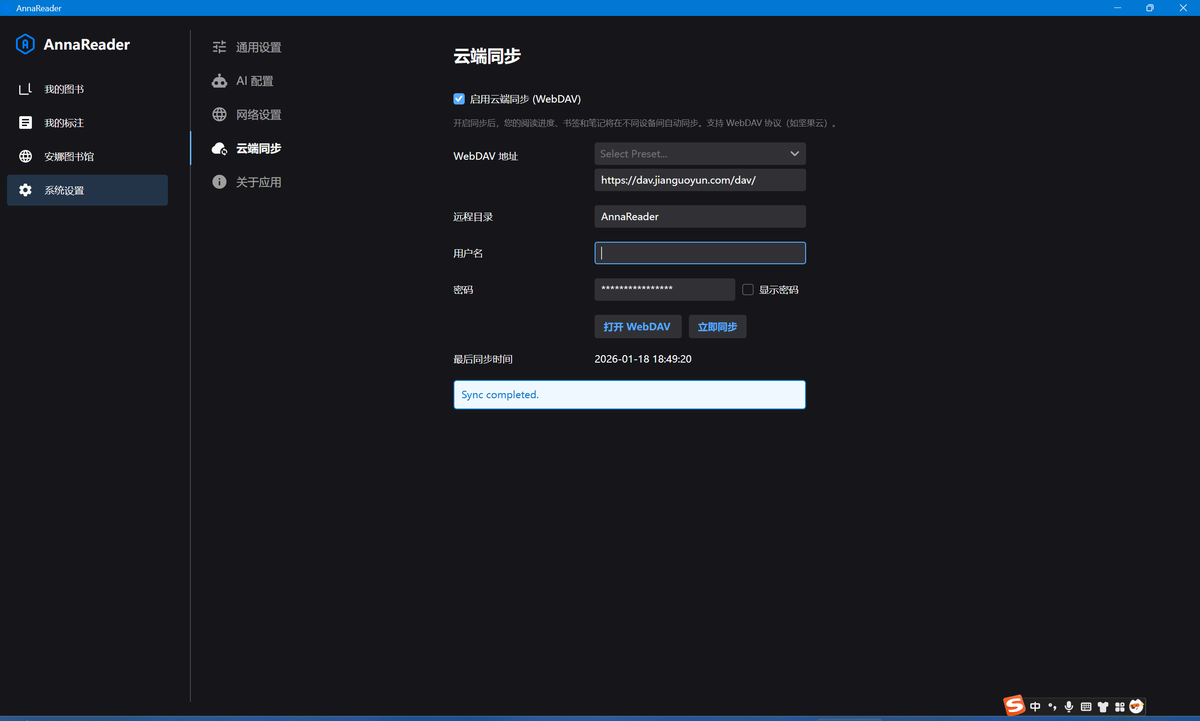Viewport: 1200px width, 721px height.
Task: Click the 2026-01-18 18:49:20 sync time
Action: (643, 358)
